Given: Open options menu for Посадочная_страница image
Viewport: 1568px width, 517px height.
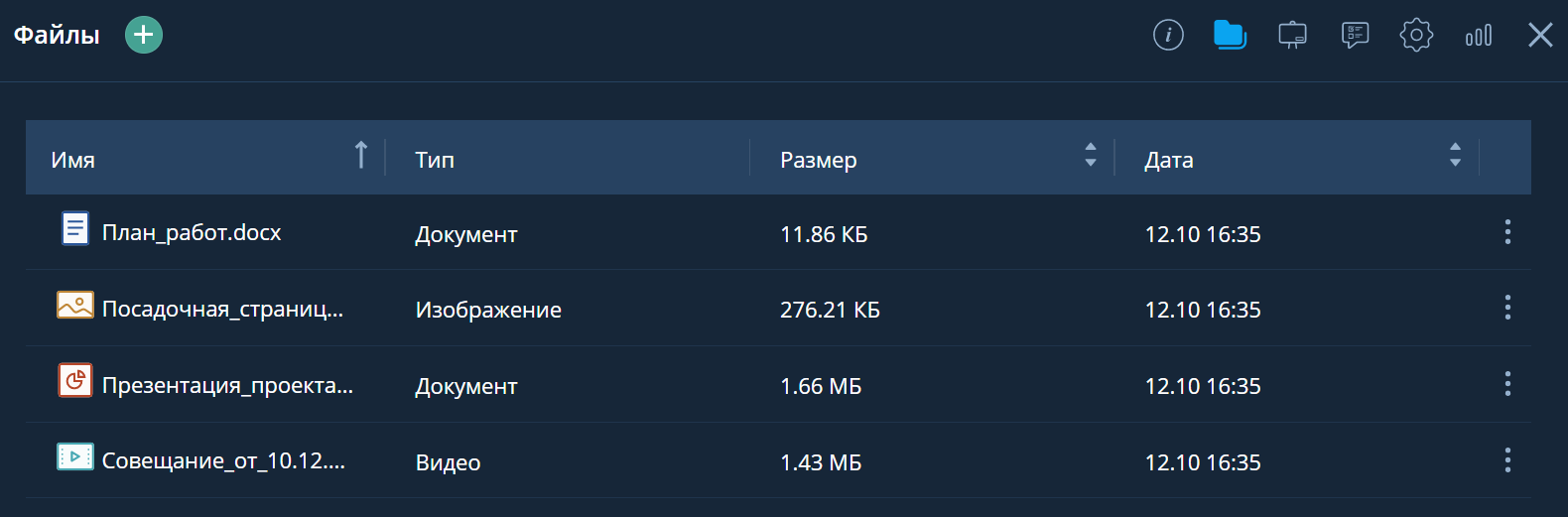Looking at the screenshot, I should pos(1507,308).
